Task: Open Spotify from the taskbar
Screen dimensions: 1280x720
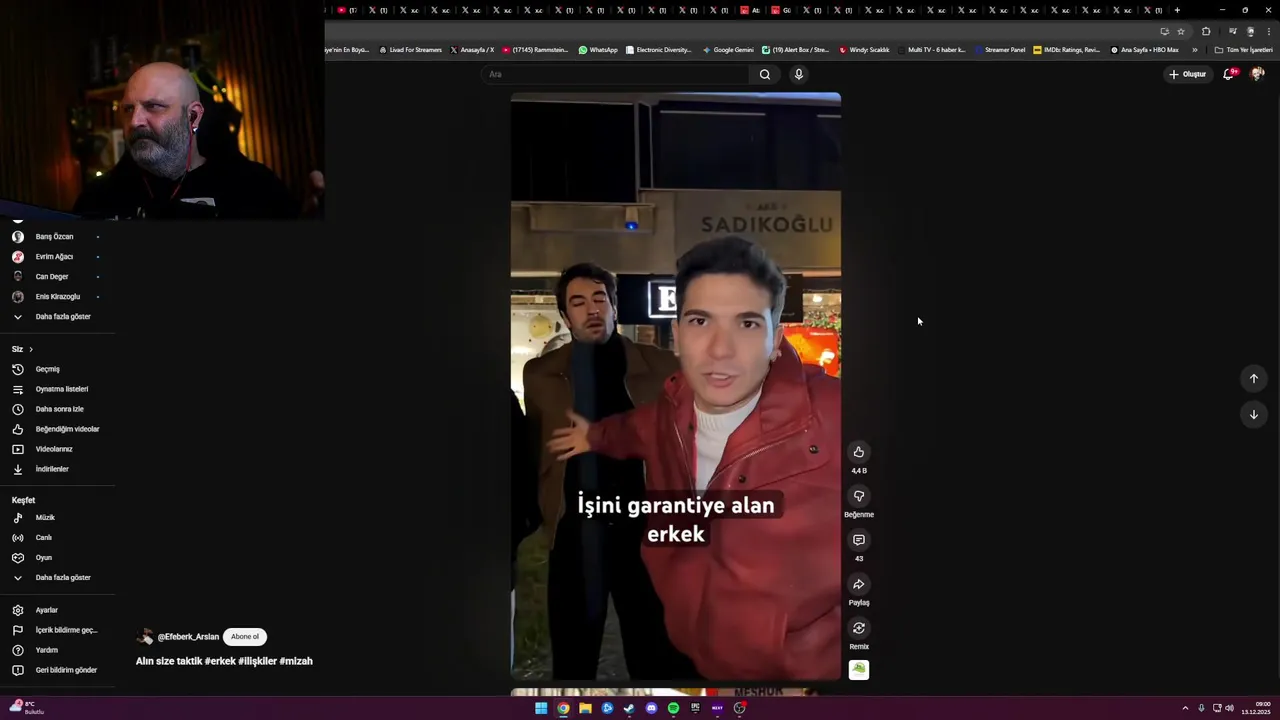Action: [x=673, y=708]
